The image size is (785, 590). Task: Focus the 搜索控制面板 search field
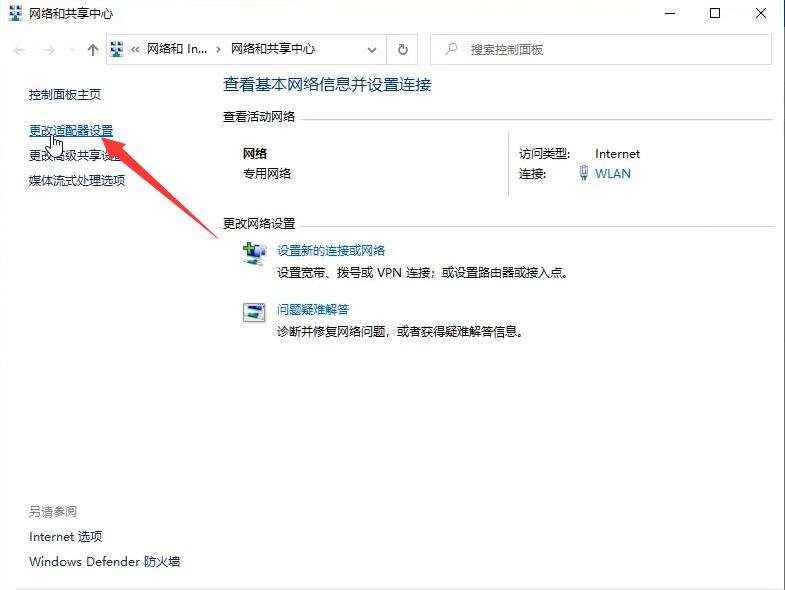tap(601, 50)
